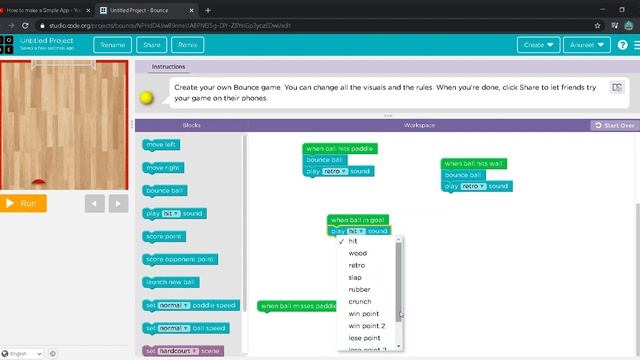This screenshot has width=640, height=360.
Task: Open the Anureet account dropdown
Action: click(x=587, y=45)
